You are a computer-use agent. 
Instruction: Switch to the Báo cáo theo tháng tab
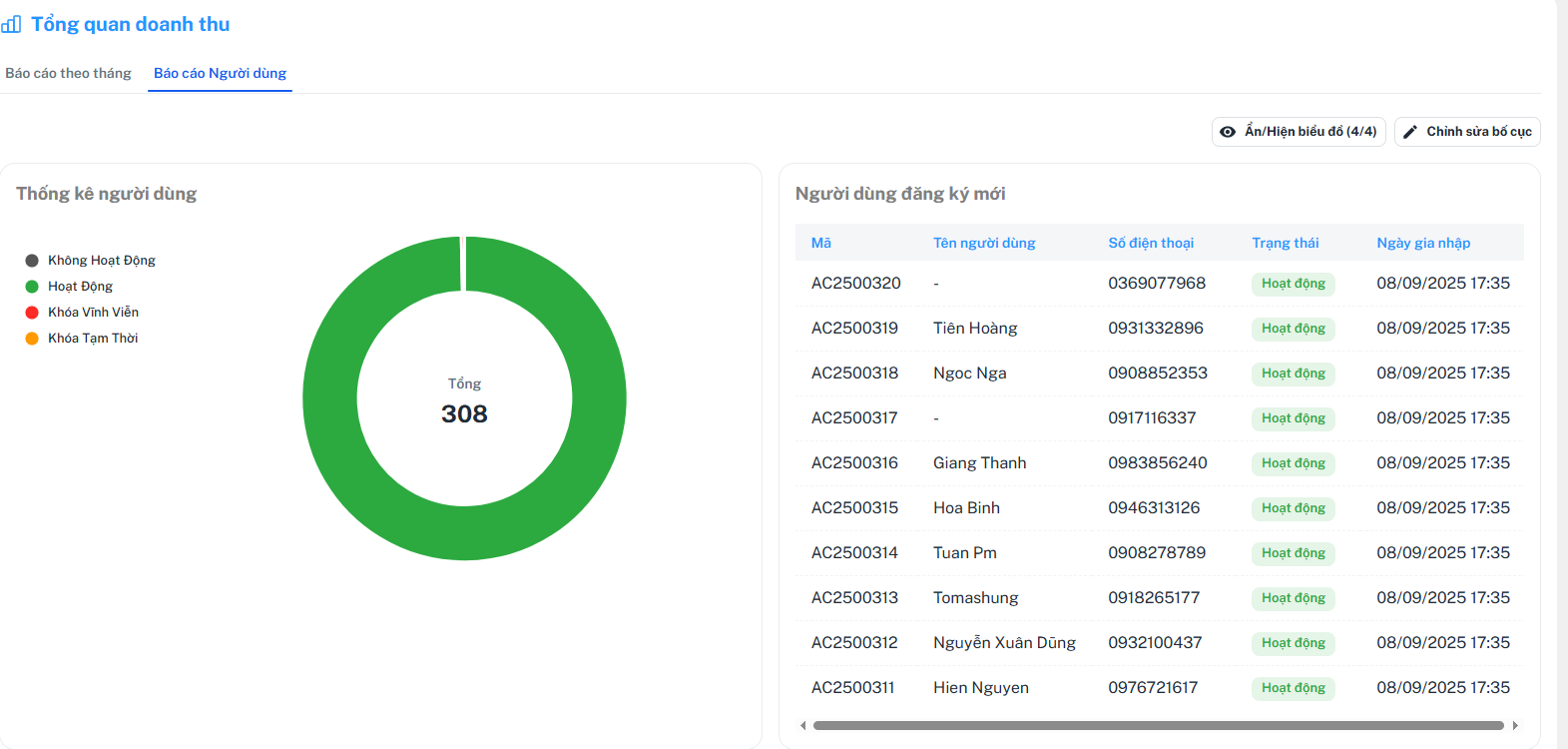click(68, 74)
